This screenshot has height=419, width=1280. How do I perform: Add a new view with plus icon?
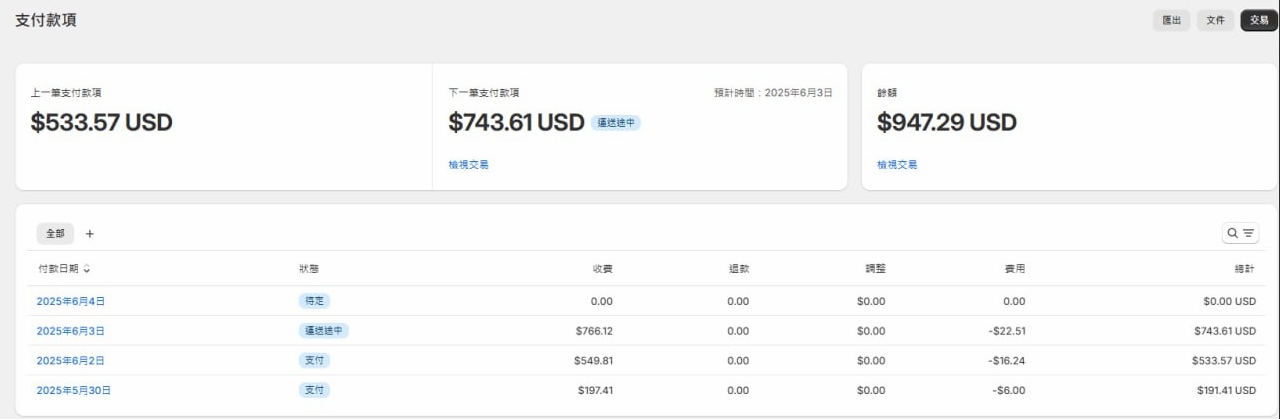click(89, 233)
